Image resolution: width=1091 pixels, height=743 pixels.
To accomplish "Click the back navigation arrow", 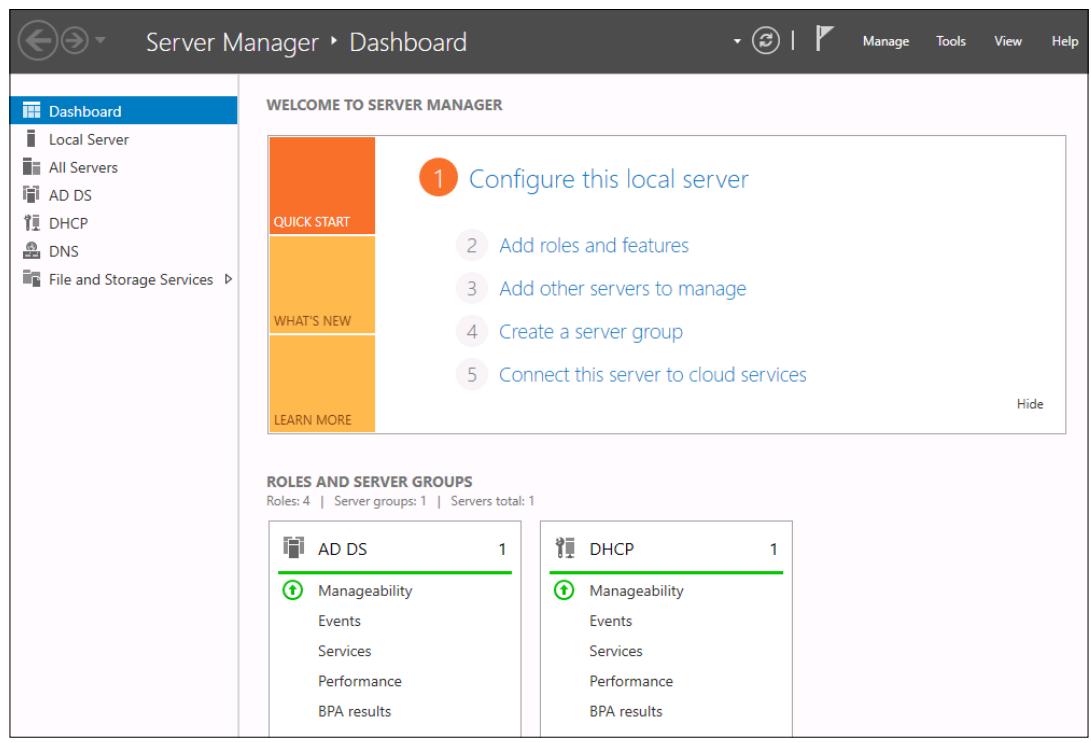I will pyautogui.click(x=38, y=41).
